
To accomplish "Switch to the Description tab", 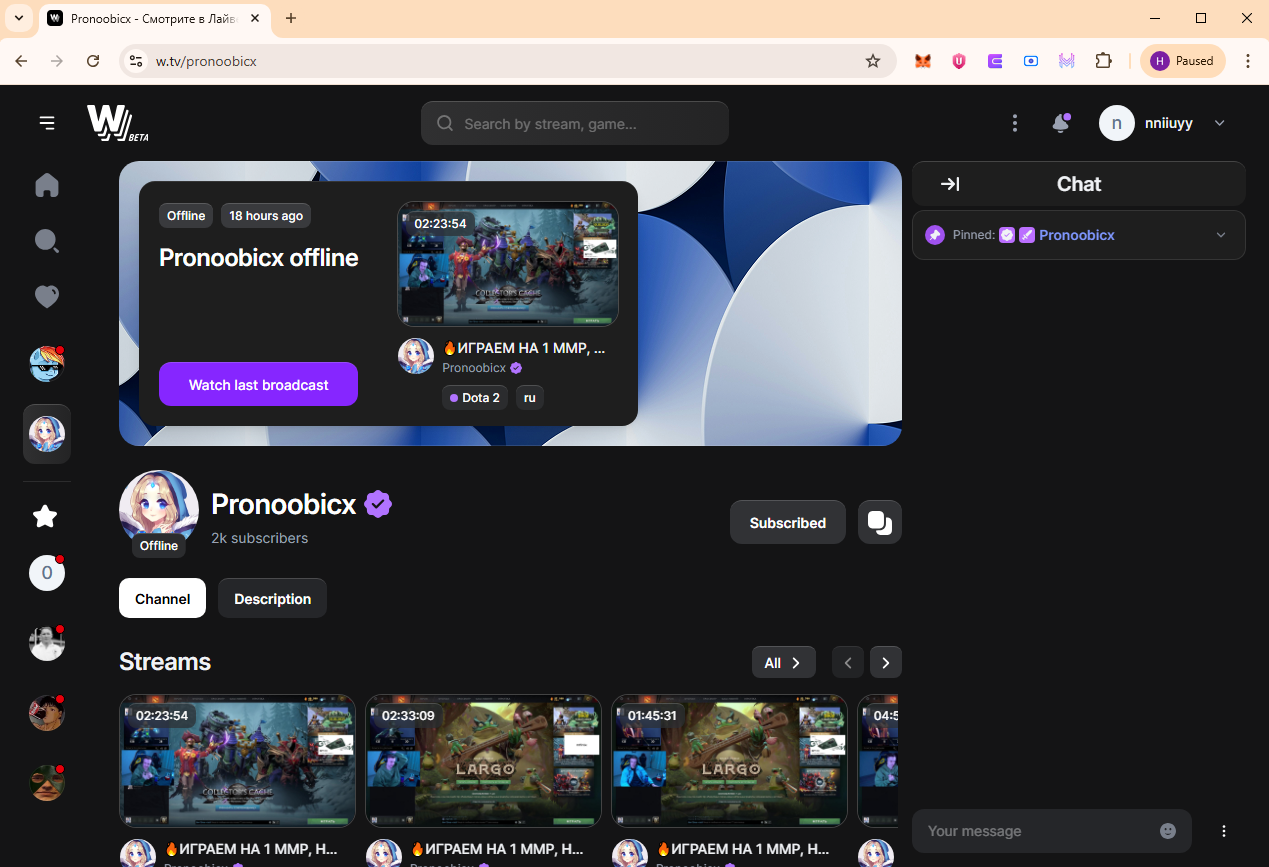I will [272, 598].
